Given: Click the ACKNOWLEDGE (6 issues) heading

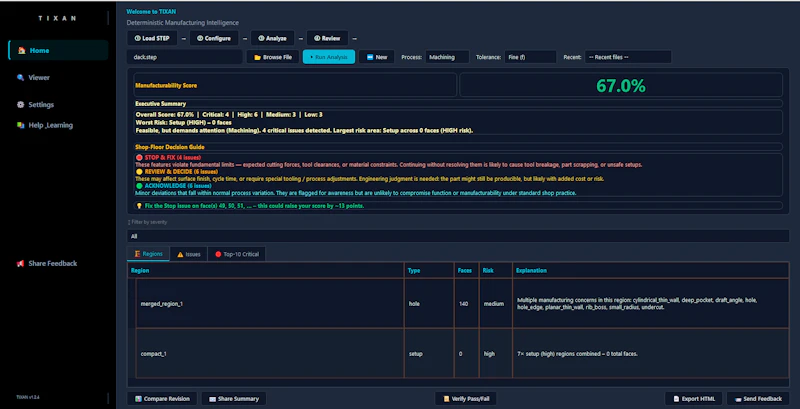Looking at the screenshot, I should [177, 186].
